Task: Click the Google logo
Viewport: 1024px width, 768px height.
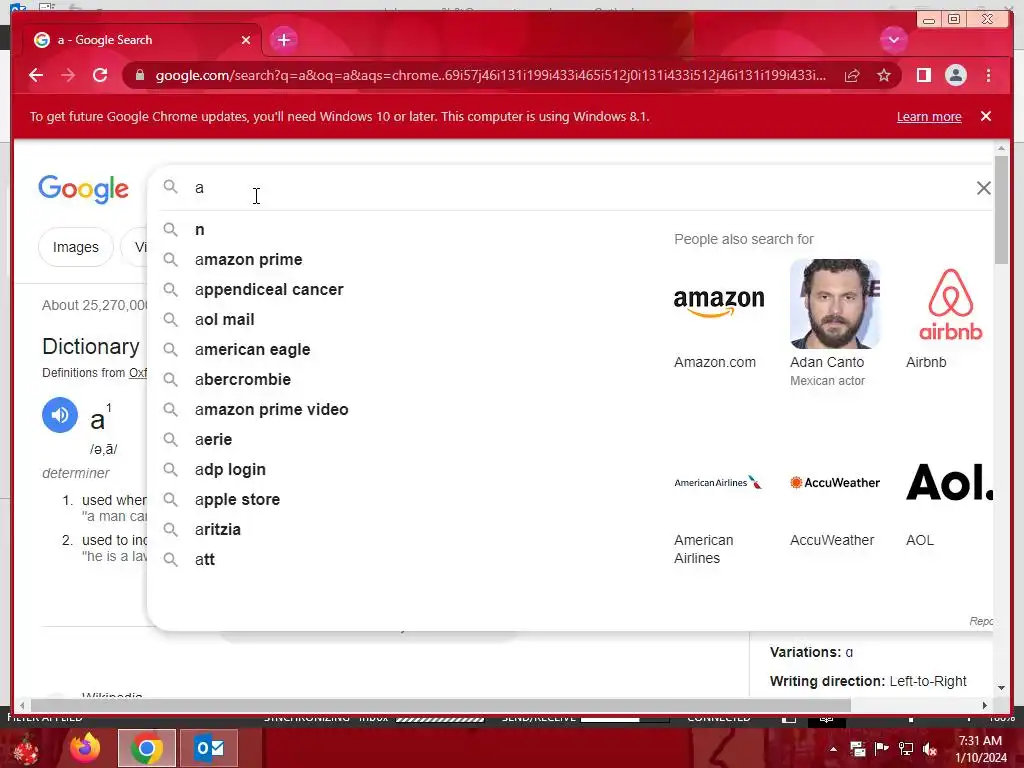Action: pyautogui.click(x=84, y=189)
